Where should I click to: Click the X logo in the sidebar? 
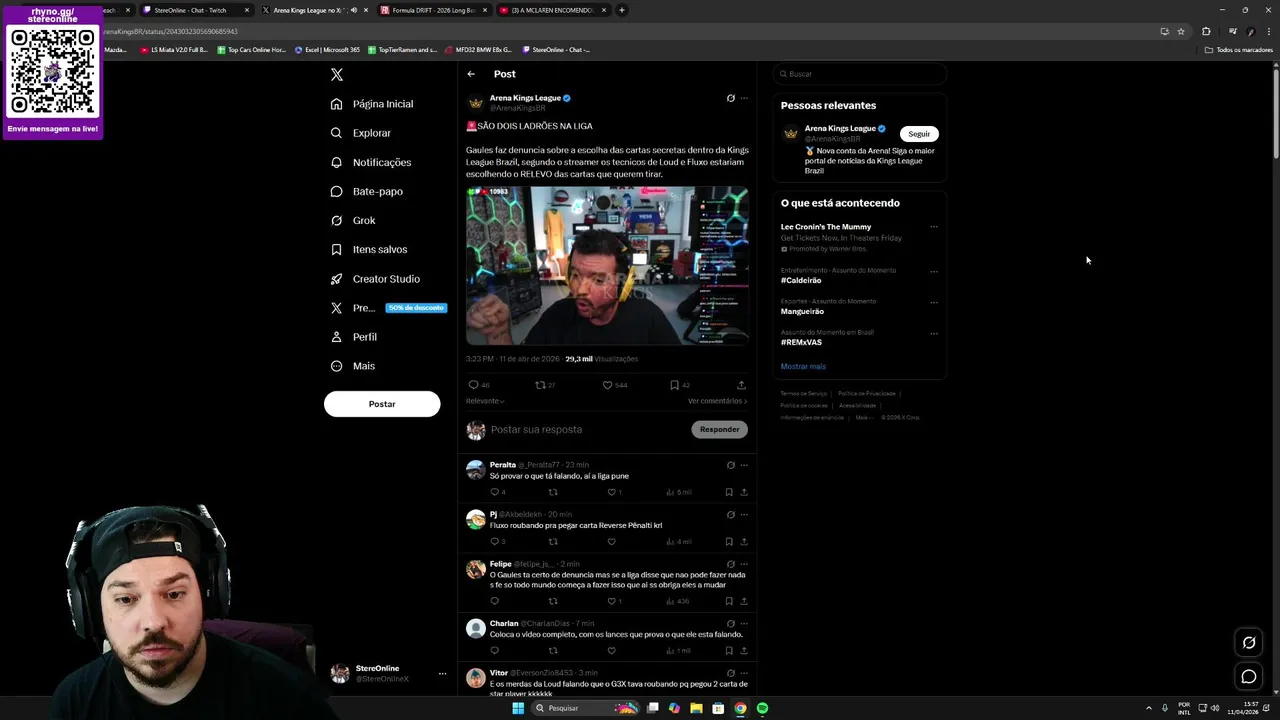[x=337, y=75]
